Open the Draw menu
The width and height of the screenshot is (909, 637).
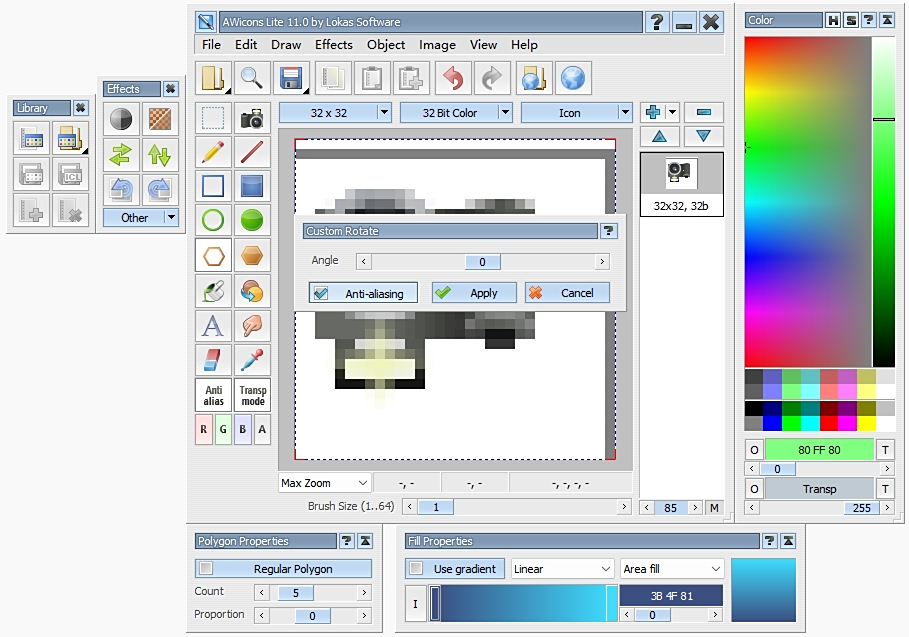coord(286,45)
